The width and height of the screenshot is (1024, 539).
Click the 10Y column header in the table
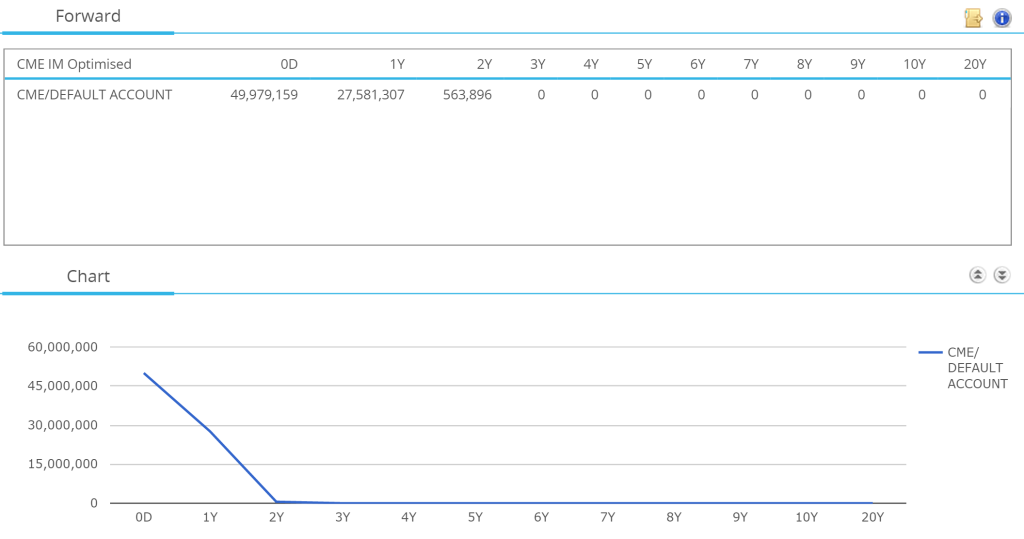[x=914, y=64]
